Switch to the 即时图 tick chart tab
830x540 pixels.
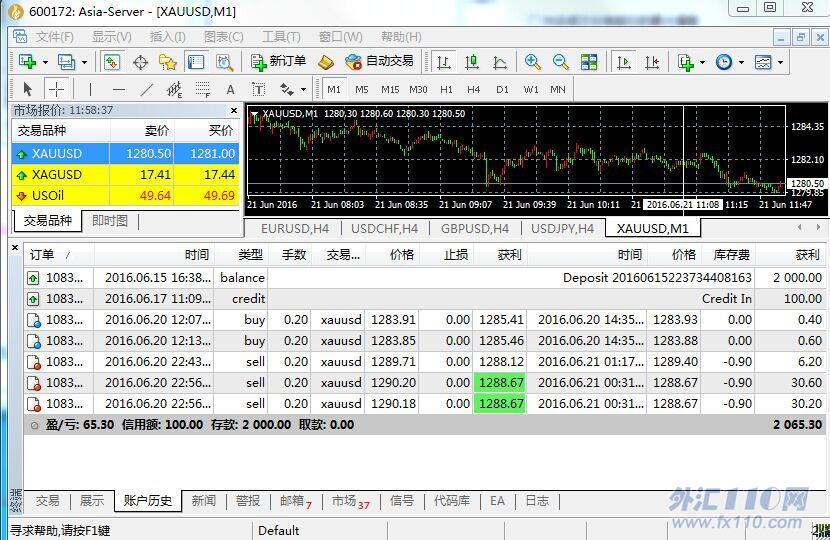[x=110, y=220]
